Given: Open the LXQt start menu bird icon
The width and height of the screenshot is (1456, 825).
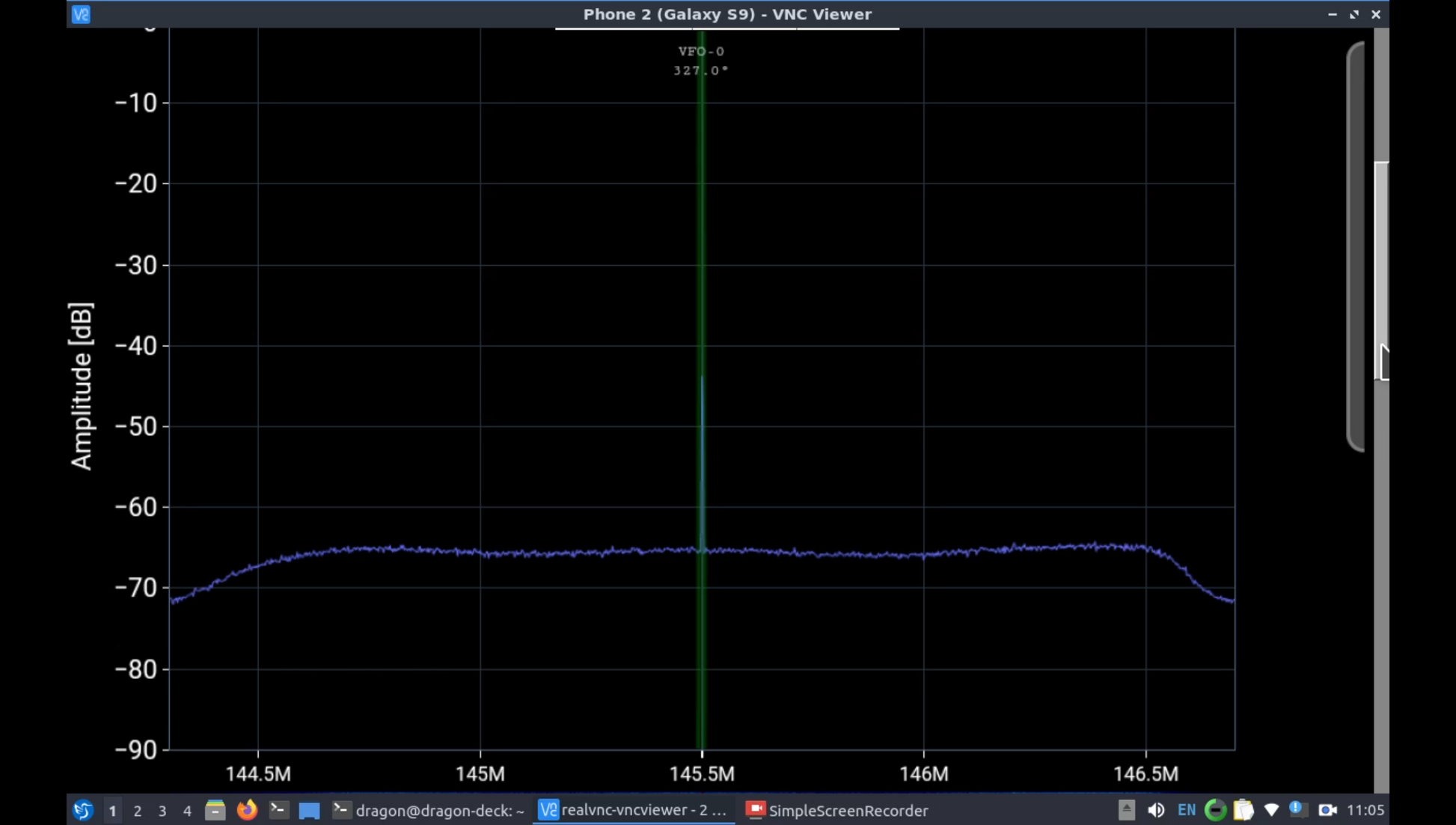Looking at the screenshot, I should (82, 810).
